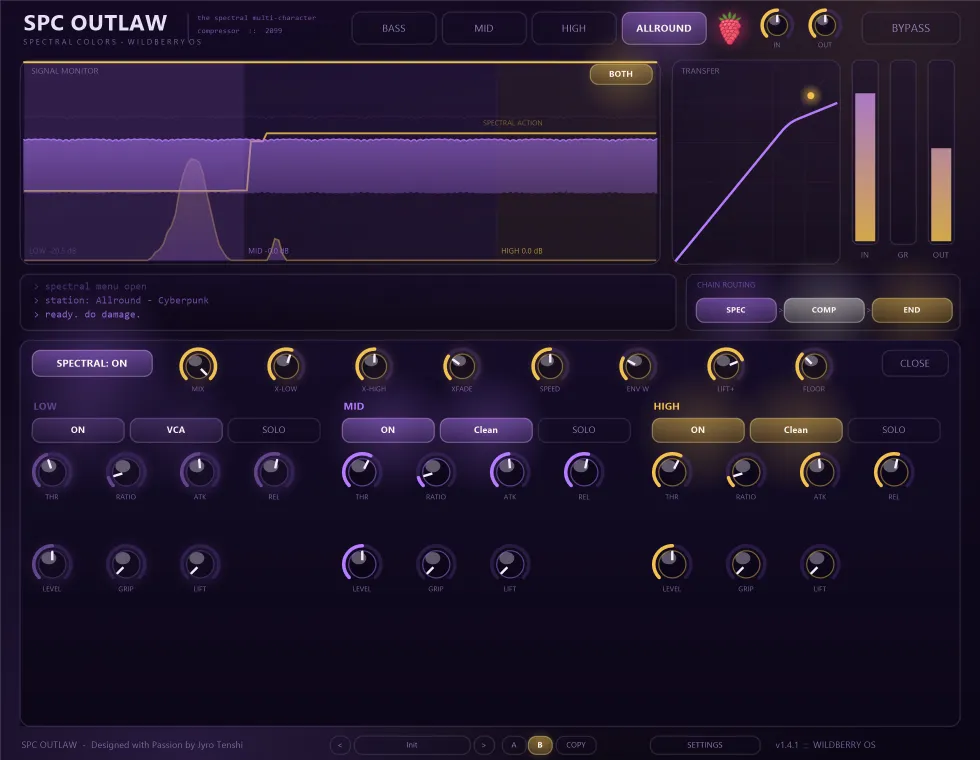Toggle the HIGH band ON button
The height and width of the screenshot is (760, 980).
[x=698, y=430]
